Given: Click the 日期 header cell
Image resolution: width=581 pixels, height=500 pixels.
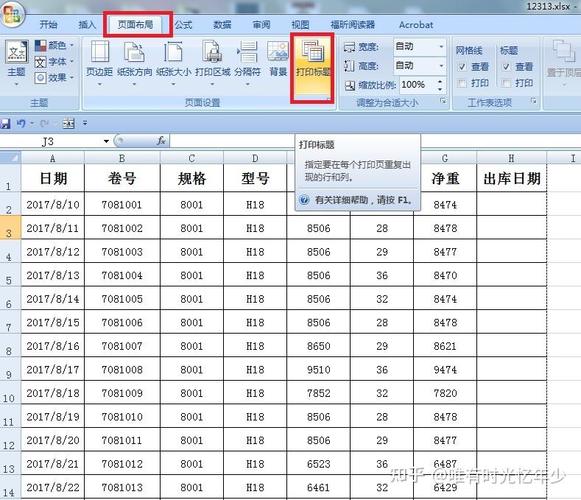Looking at the screenshot, I should 53,178.
